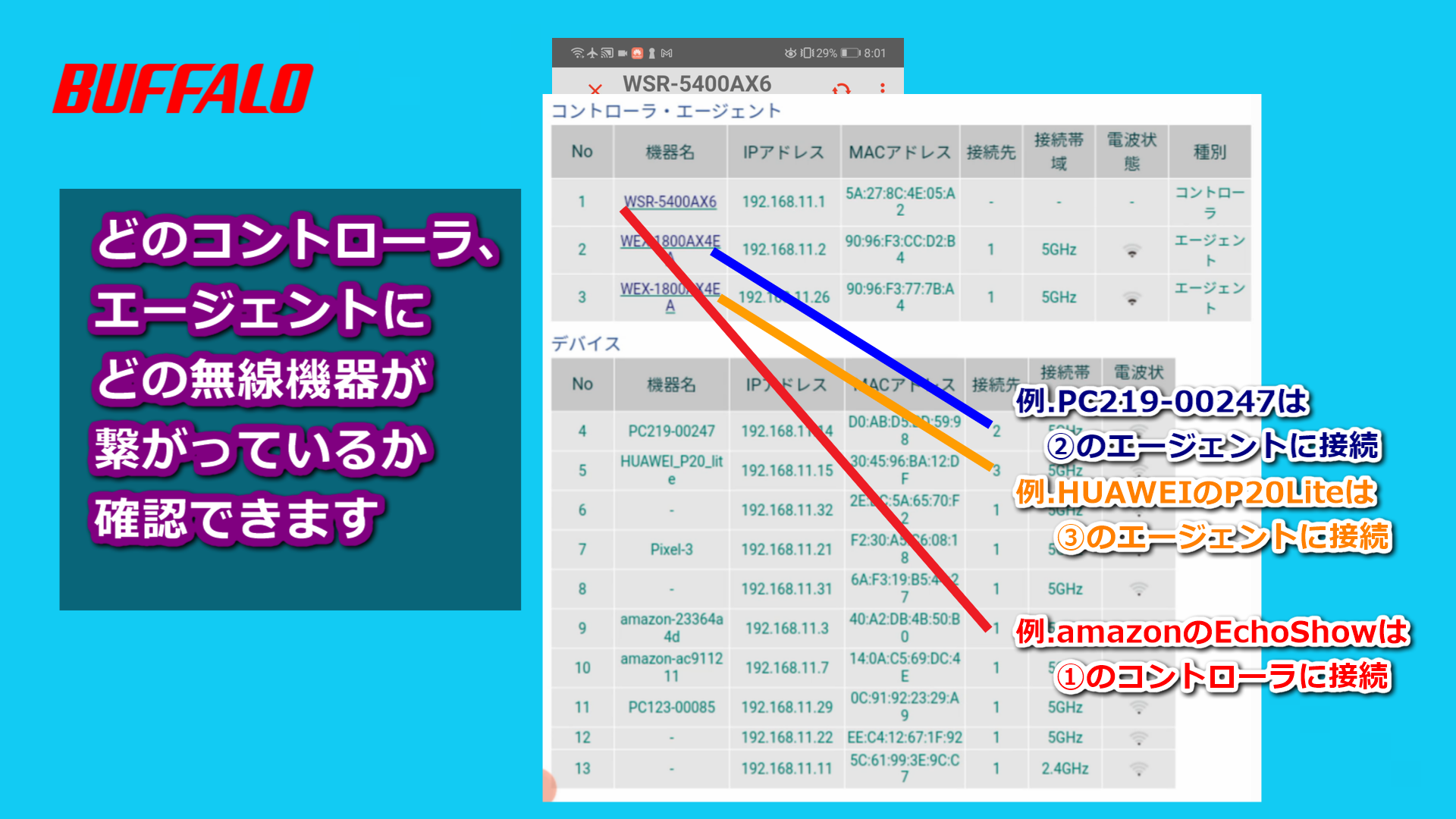
Task: Click the 5GHz band cell of agent row 3
Action: 1059,297
